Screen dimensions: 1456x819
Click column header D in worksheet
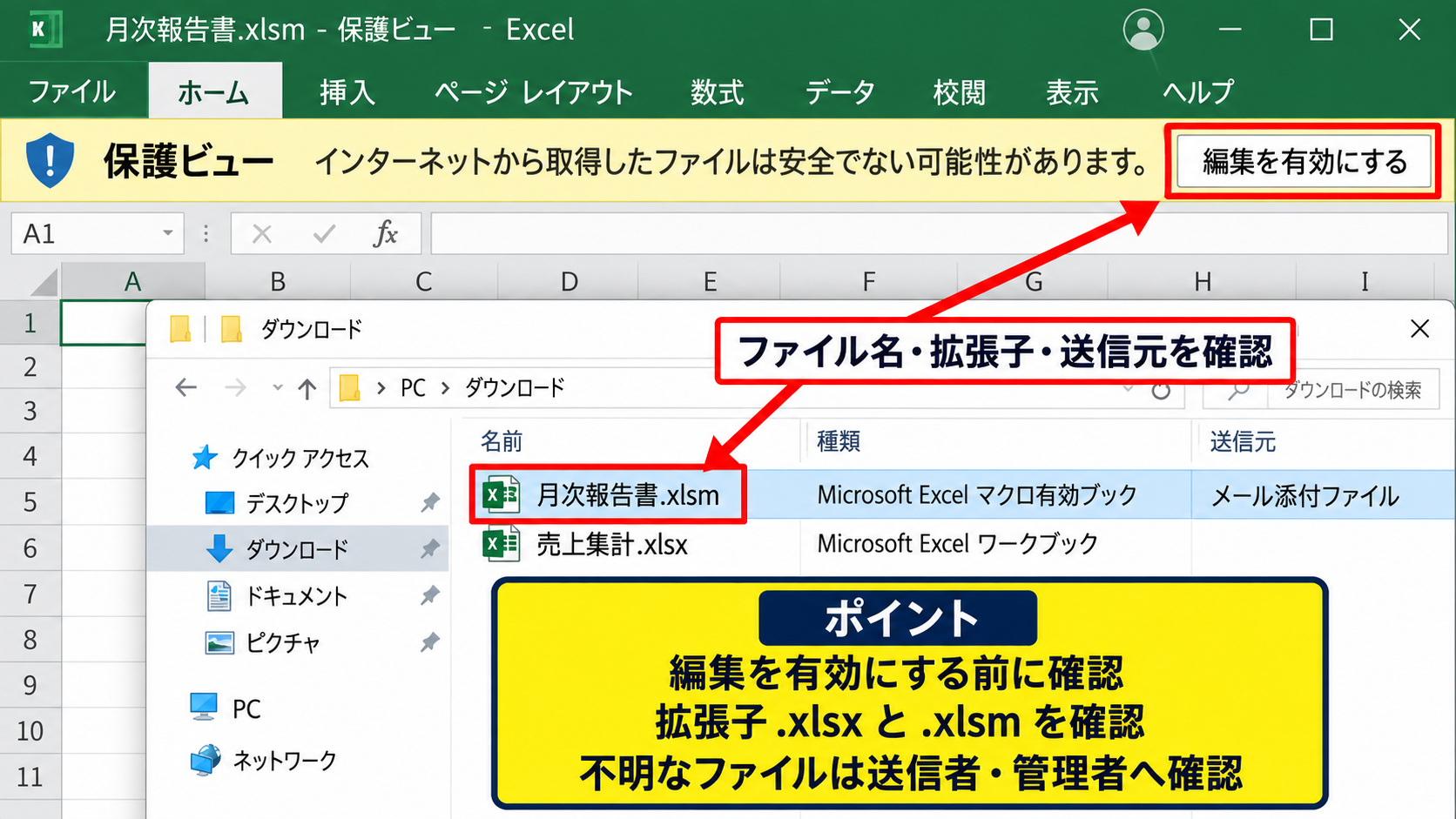[x=569, y=282]
